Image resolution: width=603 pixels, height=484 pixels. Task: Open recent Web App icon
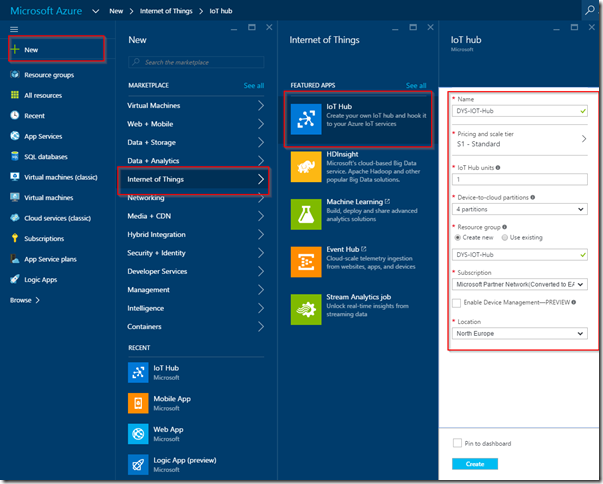(138, 434)
